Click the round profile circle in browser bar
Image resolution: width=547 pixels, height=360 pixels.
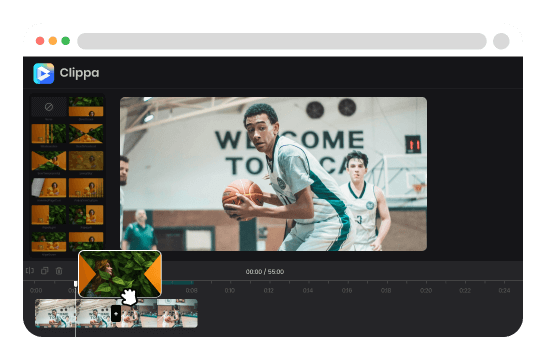pyautogui.click(x=501, y=41)
